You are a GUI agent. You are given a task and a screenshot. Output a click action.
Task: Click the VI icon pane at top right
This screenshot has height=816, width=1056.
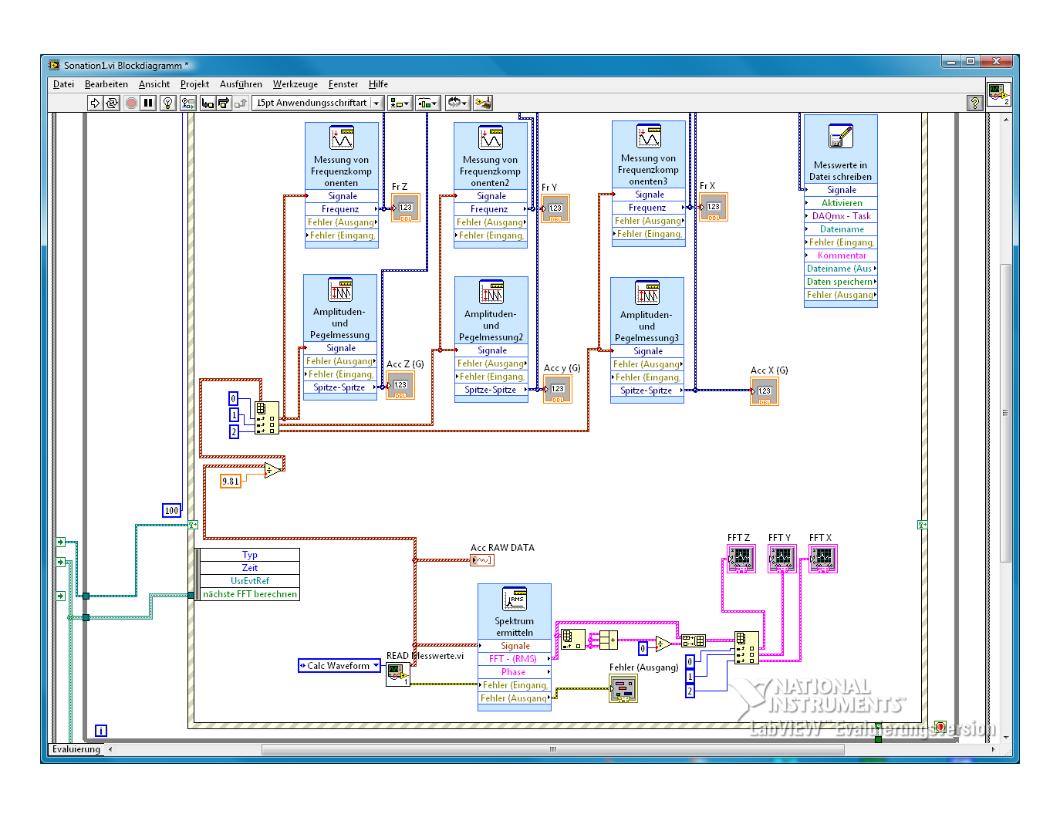click(998, 94)
